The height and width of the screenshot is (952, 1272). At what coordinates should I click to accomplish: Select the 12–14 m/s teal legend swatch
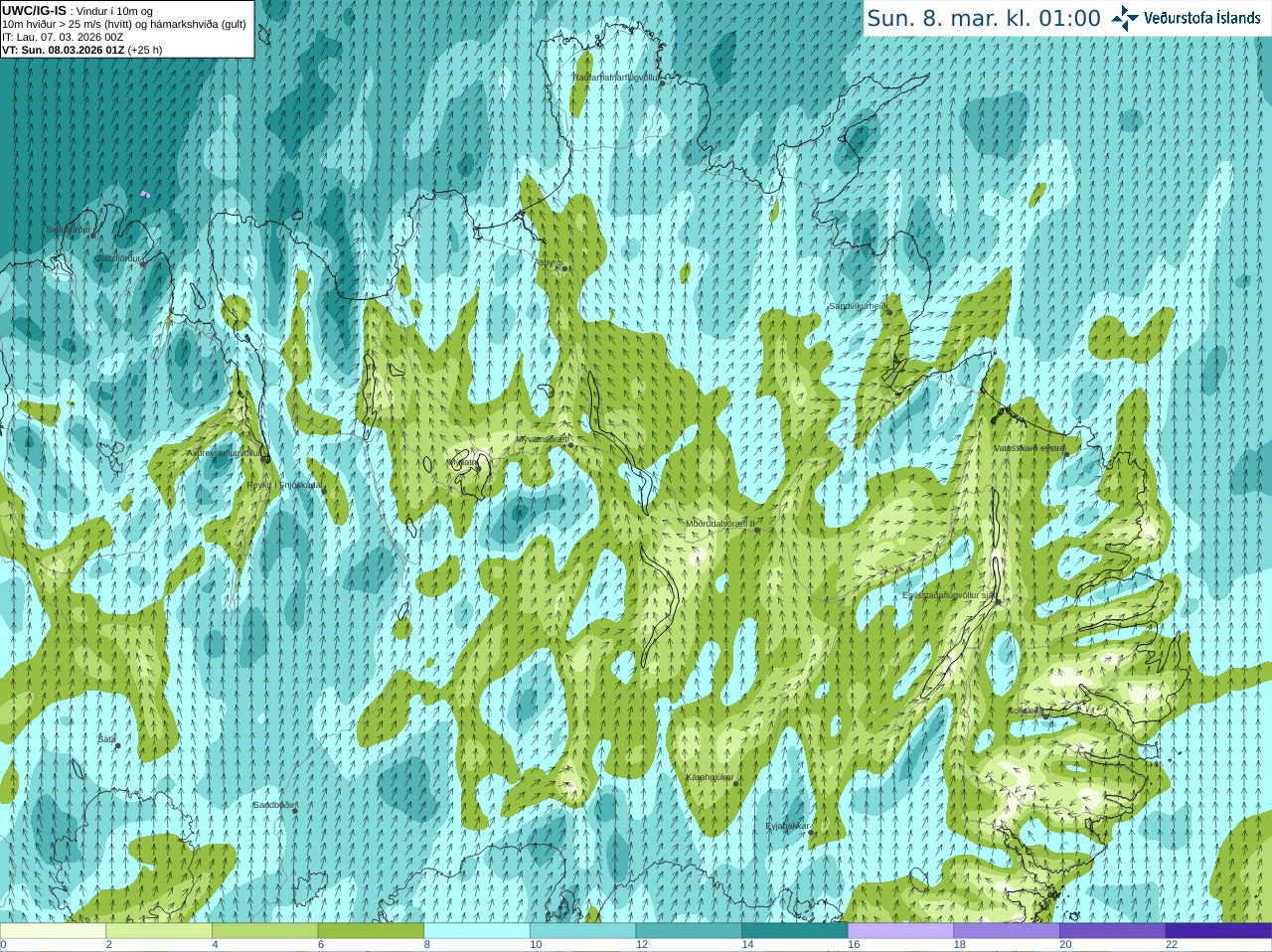click(x=689, y=931)
